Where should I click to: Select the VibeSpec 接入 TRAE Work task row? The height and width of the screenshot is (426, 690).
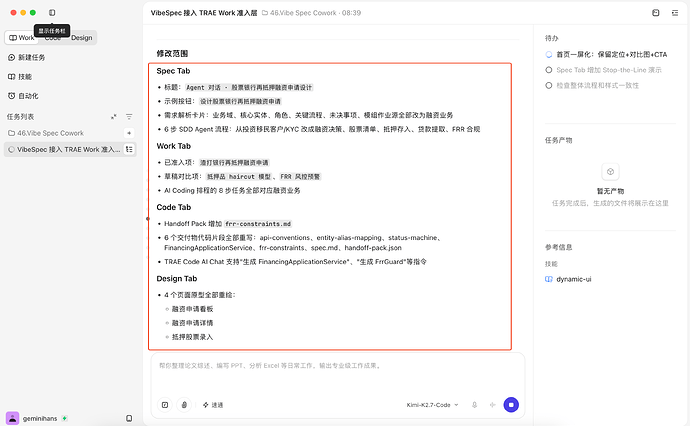(x=70, y=150)
